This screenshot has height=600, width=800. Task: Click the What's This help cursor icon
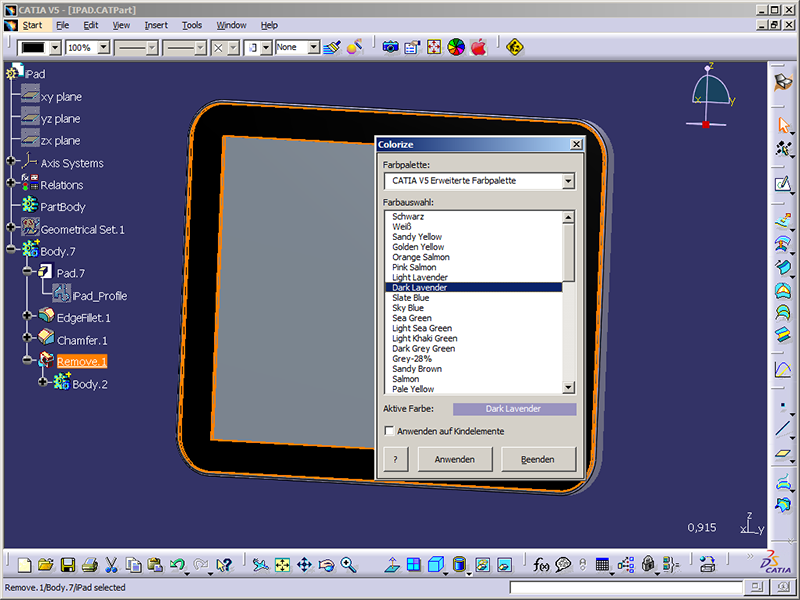point(223,565)
